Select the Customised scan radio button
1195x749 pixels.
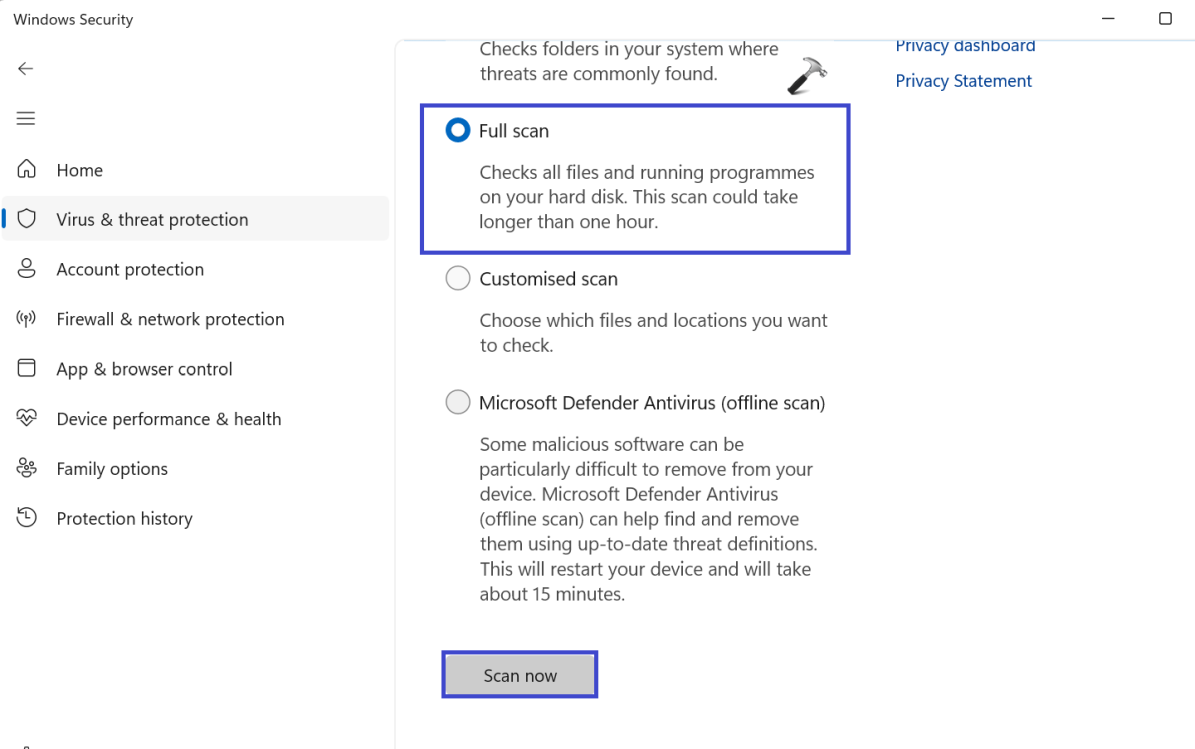[x=458, y=279]
